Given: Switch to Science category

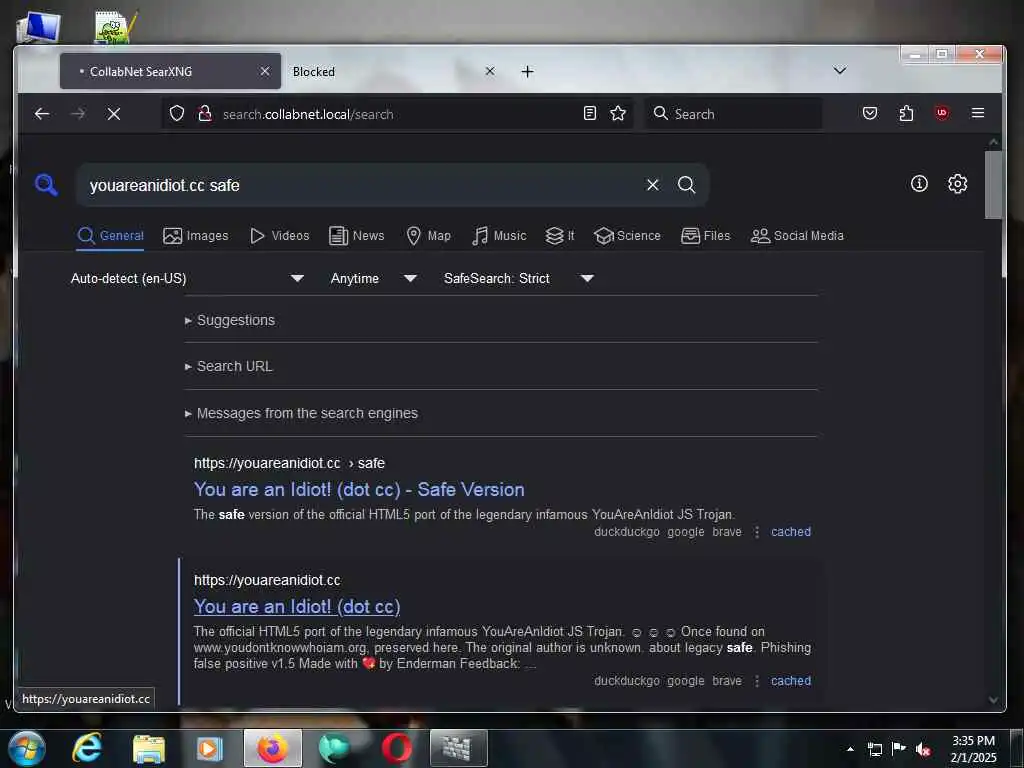Looking at the screenshot, I should [627, 236].
